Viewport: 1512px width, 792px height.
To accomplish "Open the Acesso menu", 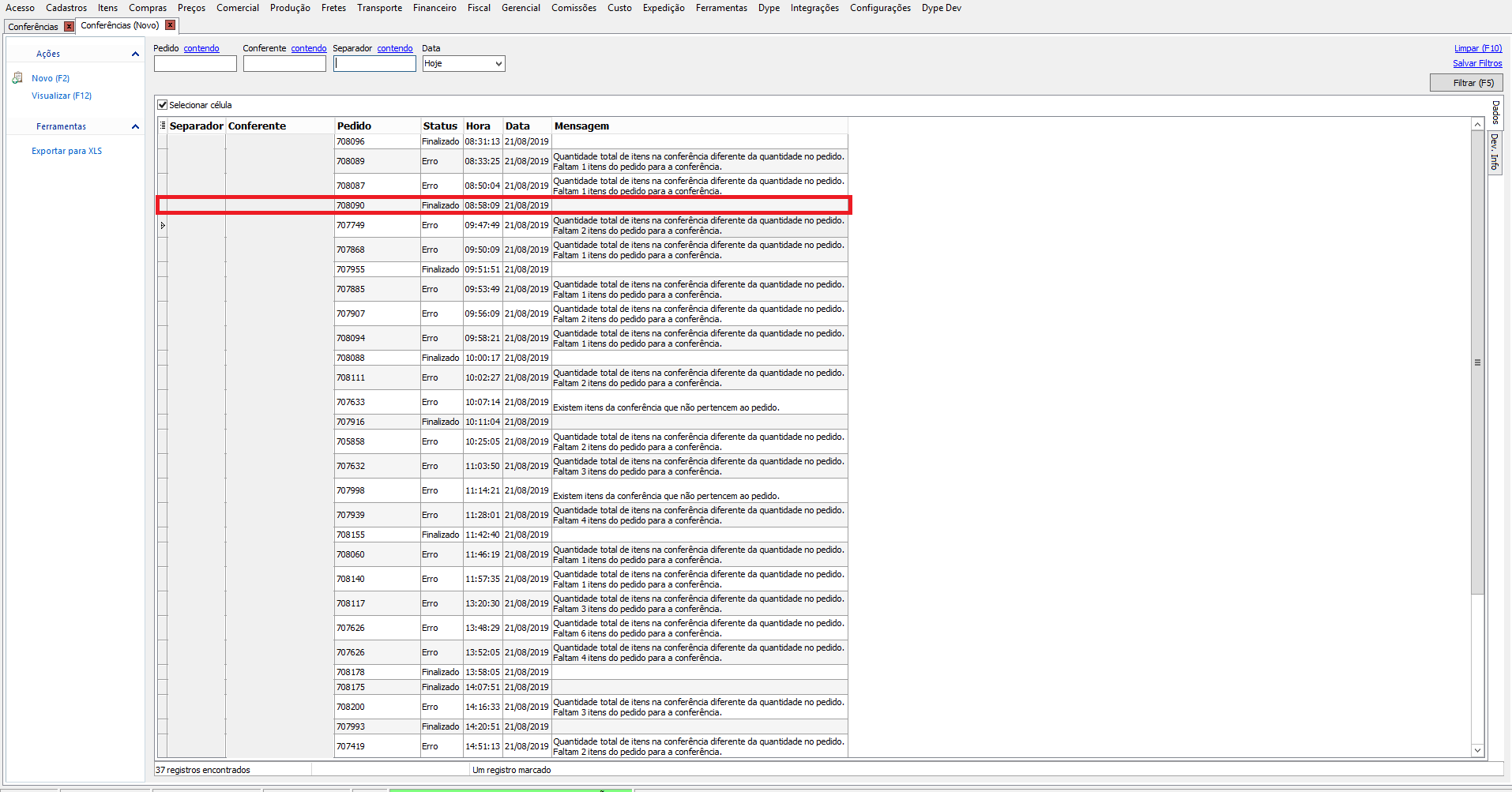I will point(21,8).
